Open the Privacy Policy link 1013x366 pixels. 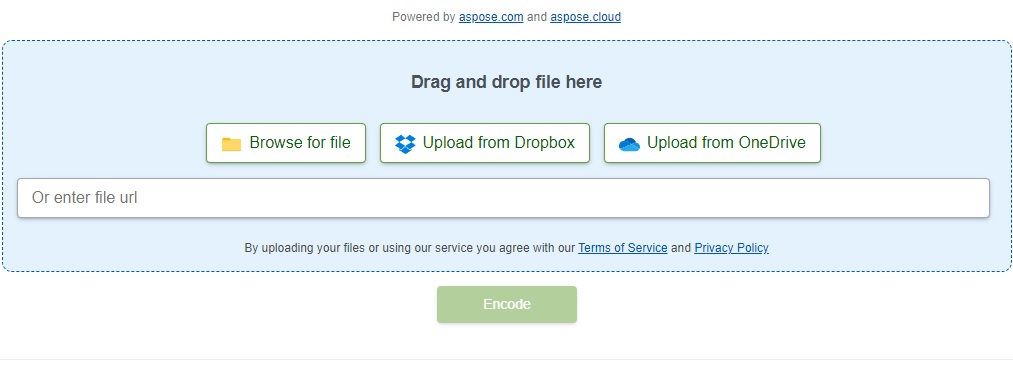731,247
